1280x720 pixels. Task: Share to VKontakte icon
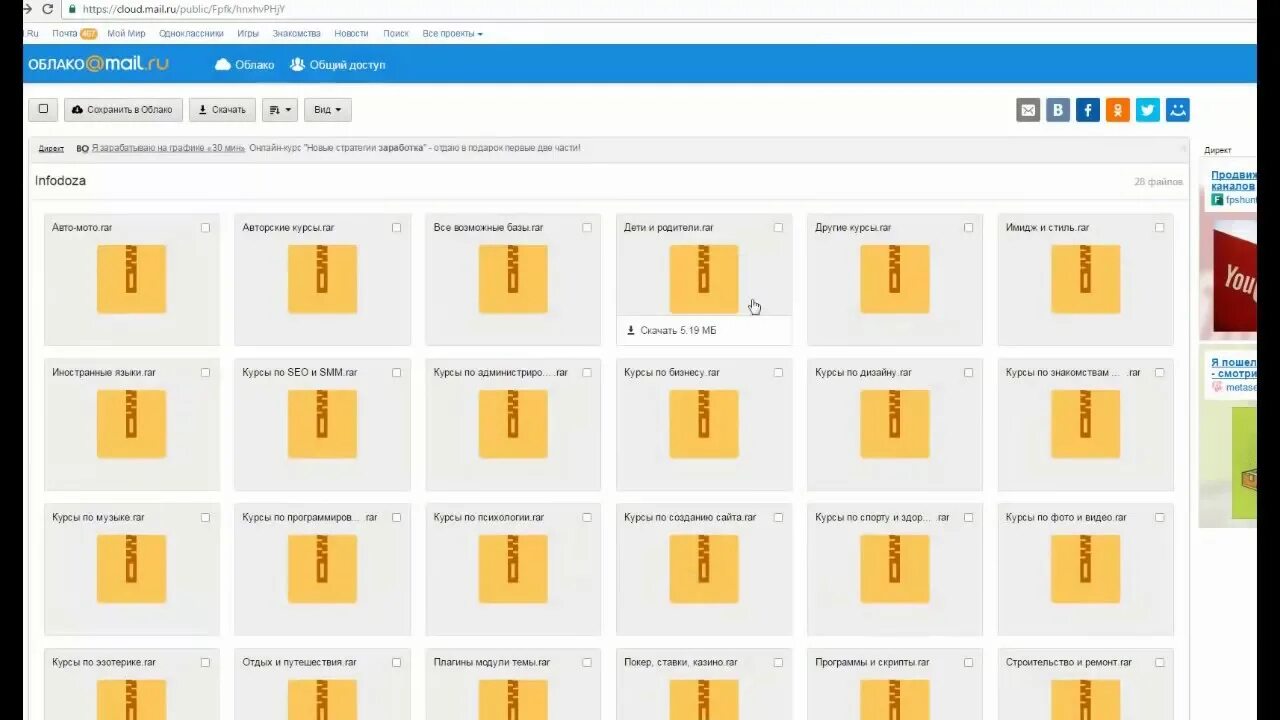[x=1058, y=110]
